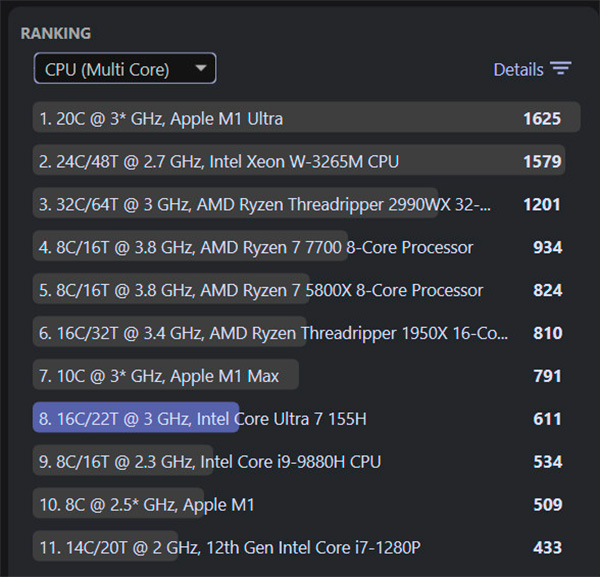
Task: Click the filter lines icon next to Details
Action: (561, 69)
